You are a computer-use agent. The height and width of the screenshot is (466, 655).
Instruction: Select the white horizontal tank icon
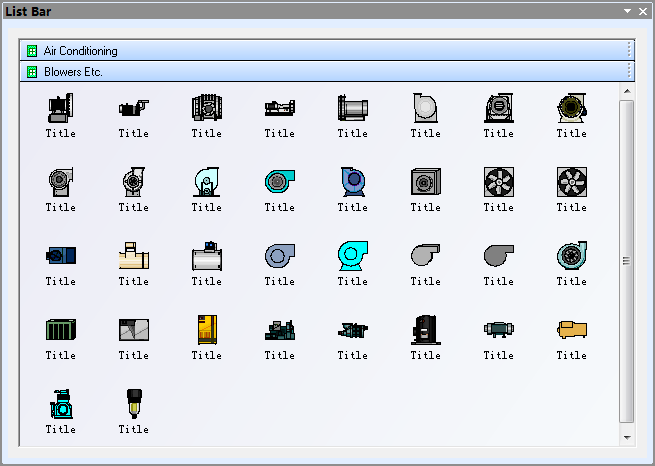[206, 255]
